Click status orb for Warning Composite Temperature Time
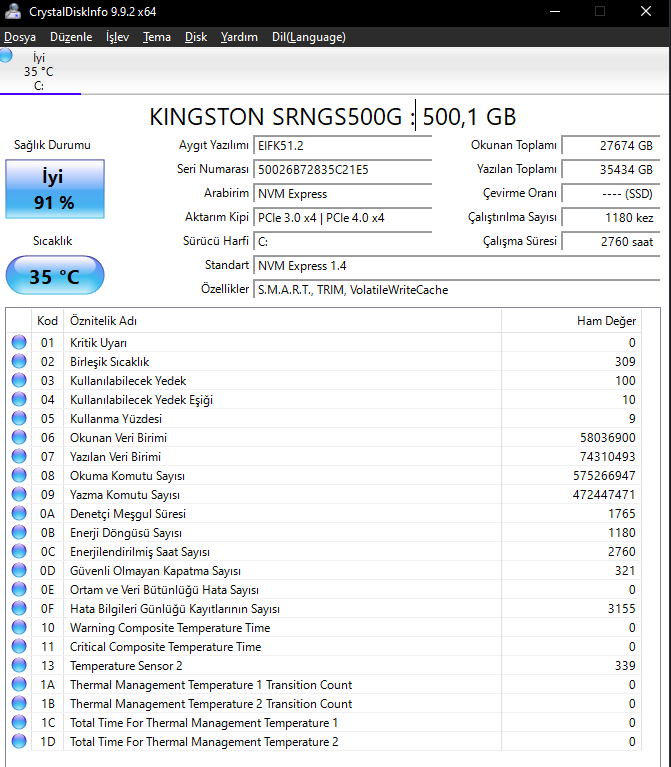Viewport: 671px width, 767px height. (x=19, y=628)
